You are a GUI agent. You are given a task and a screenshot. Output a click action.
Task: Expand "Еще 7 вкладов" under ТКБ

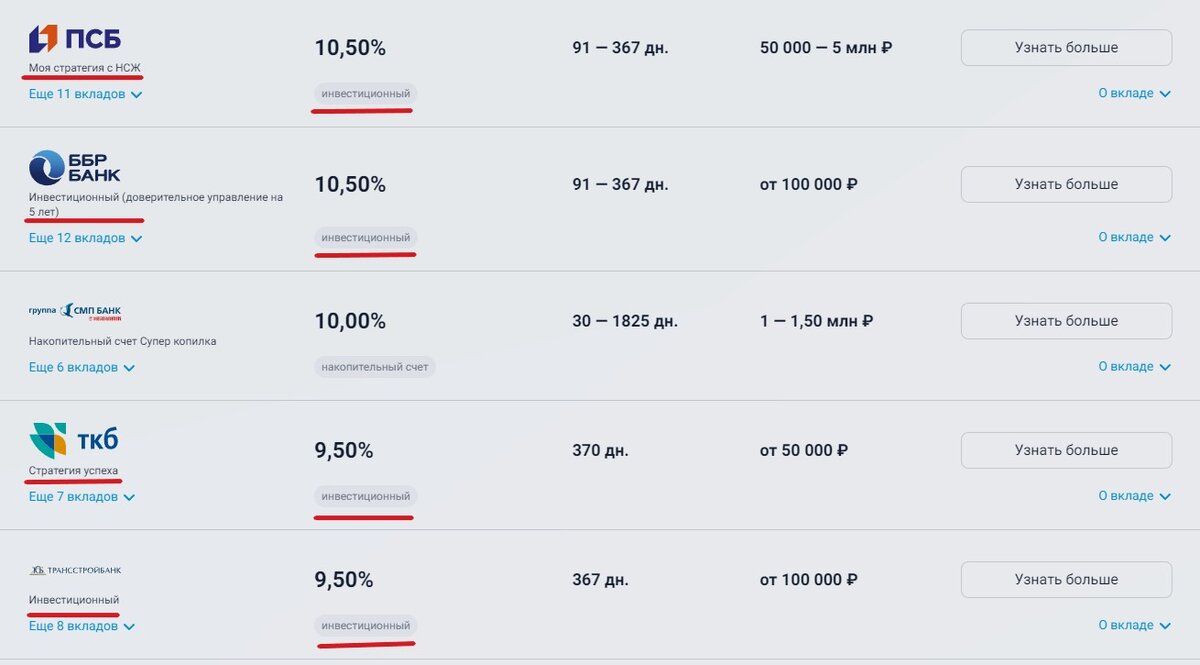pos(82,496)
